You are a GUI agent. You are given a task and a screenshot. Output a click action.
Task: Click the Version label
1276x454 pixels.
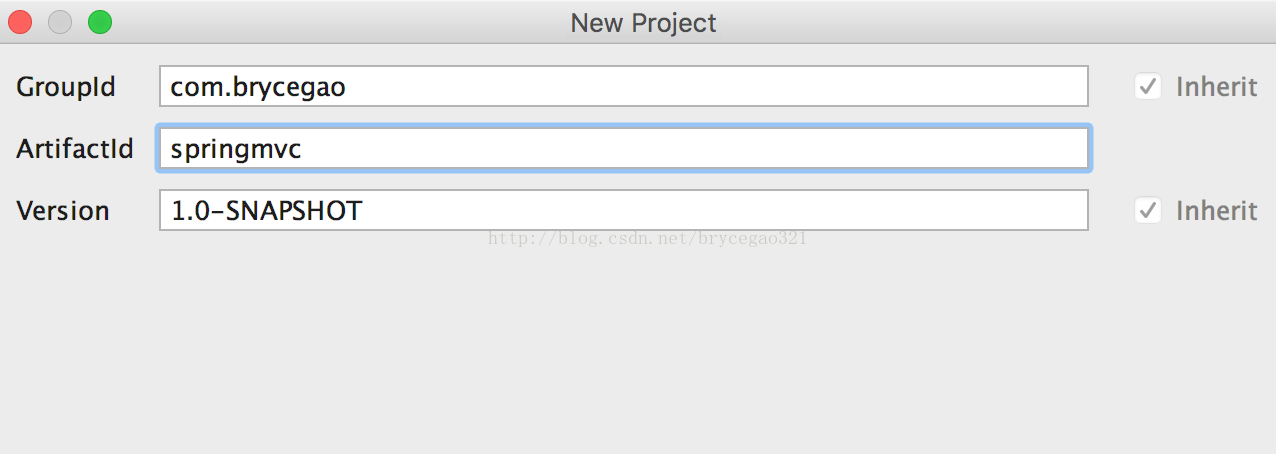[63, 211]
